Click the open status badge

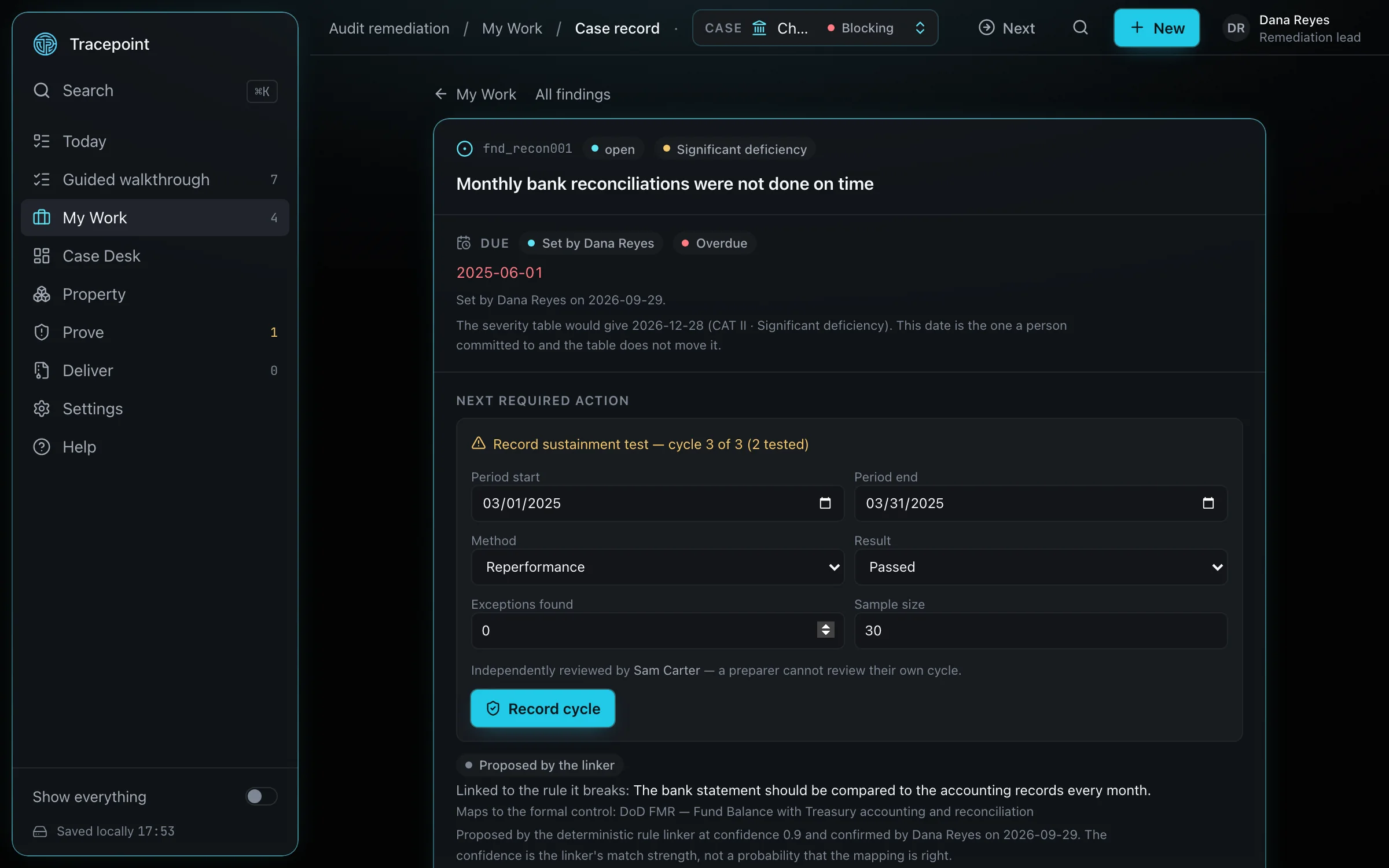tap(613, 149)
